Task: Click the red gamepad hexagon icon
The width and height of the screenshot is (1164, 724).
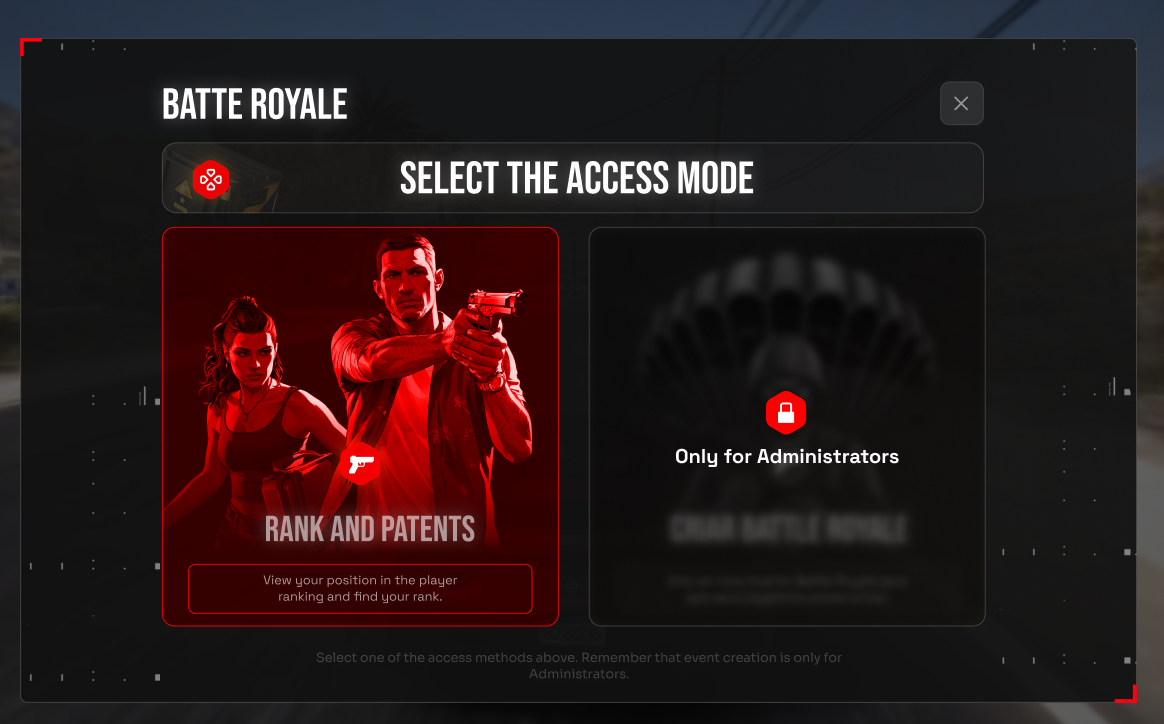Action: 211,179
